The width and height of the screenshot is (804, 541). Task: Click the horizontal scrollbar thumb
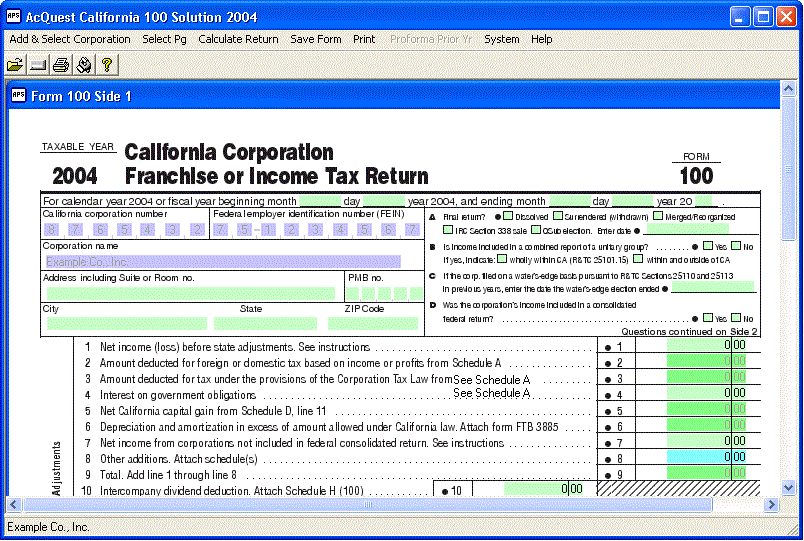[x=367, y=505]
